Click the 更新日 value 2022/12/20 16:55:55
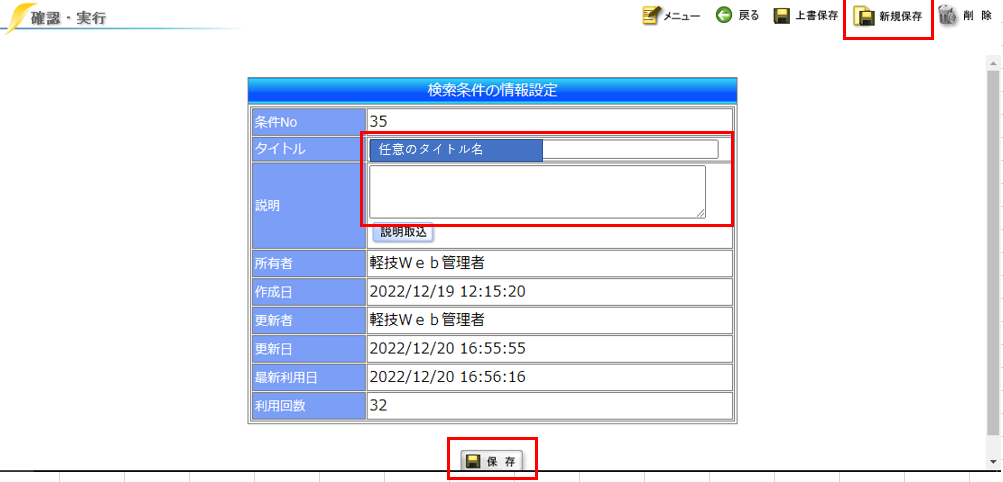 (448, 348)
